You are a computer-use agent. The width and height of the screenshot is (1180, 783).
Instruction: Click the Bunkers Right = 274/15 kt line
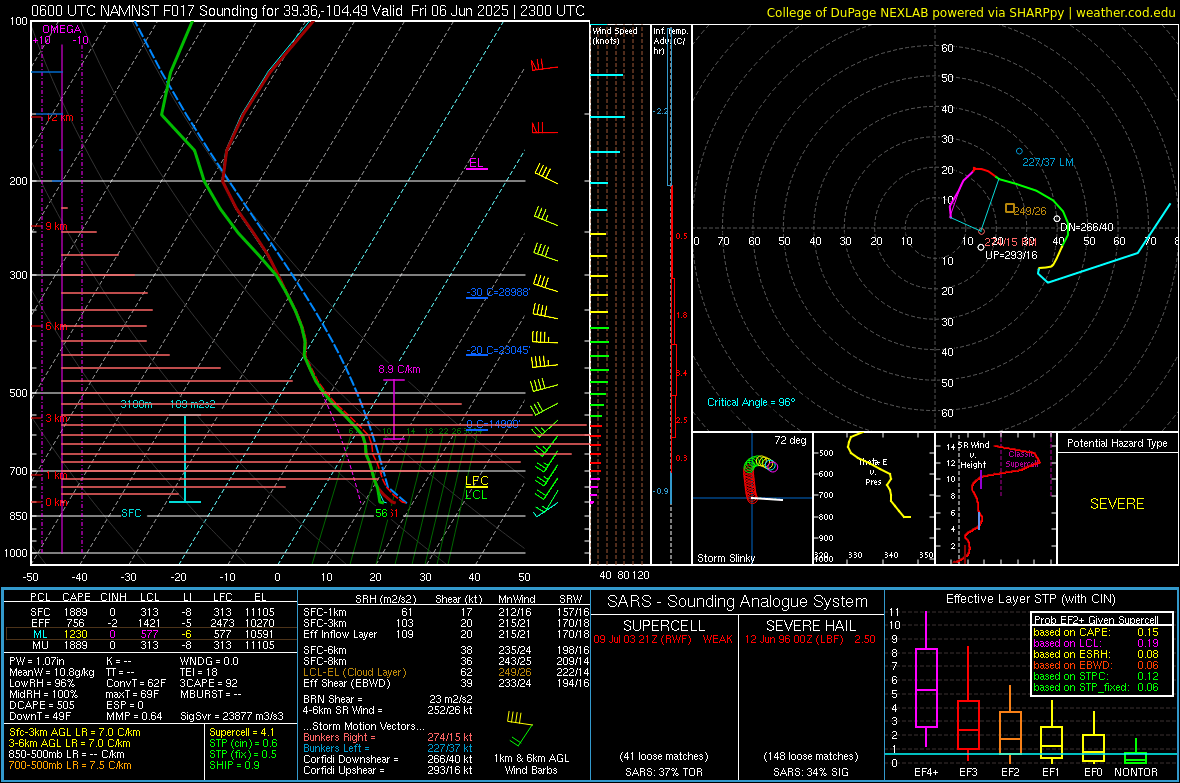point(388,737)
